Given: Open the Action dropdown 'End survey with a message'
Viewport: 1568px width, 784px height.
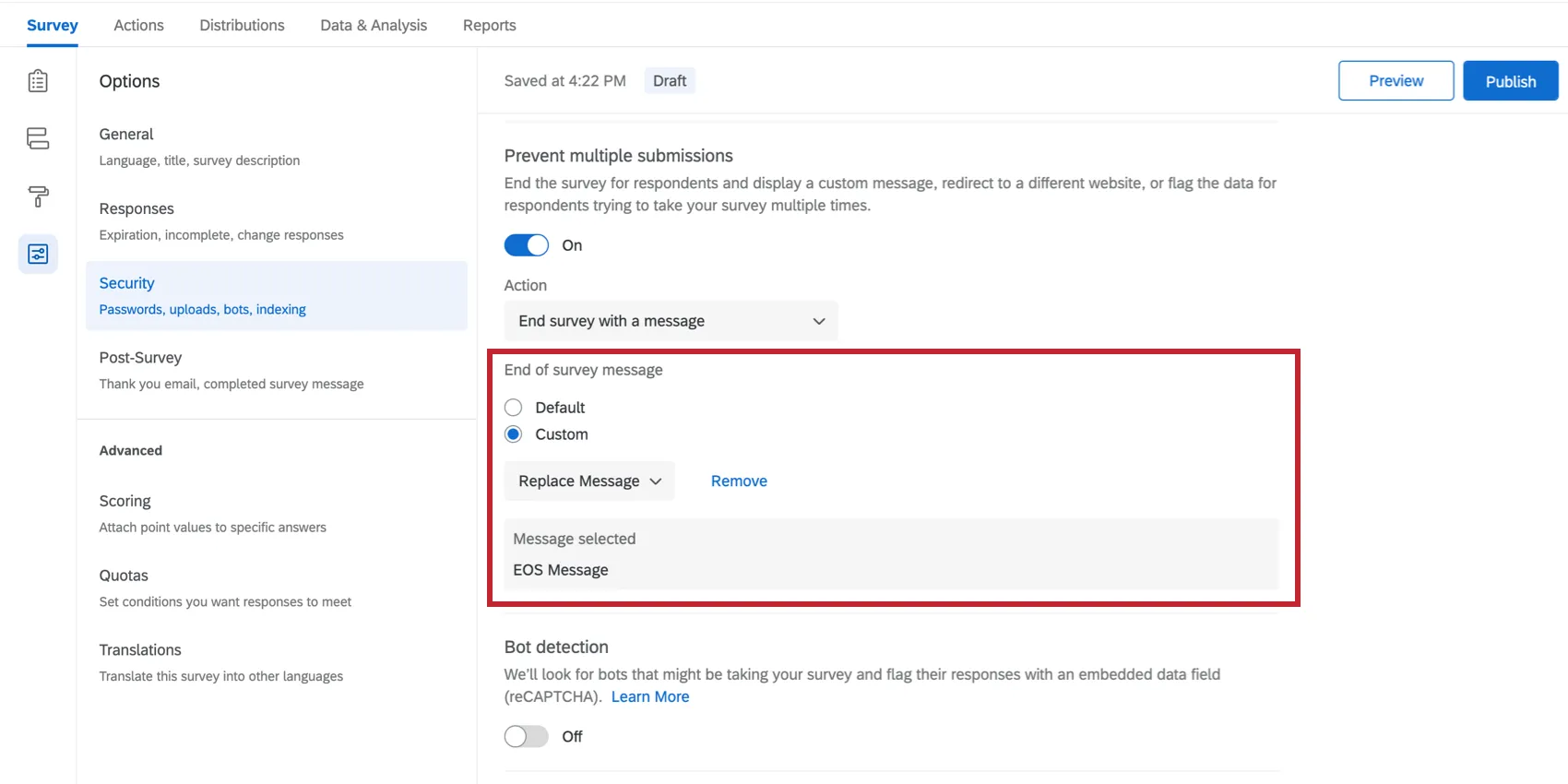Looking at the screenshot, I should [x=671, y=321].
